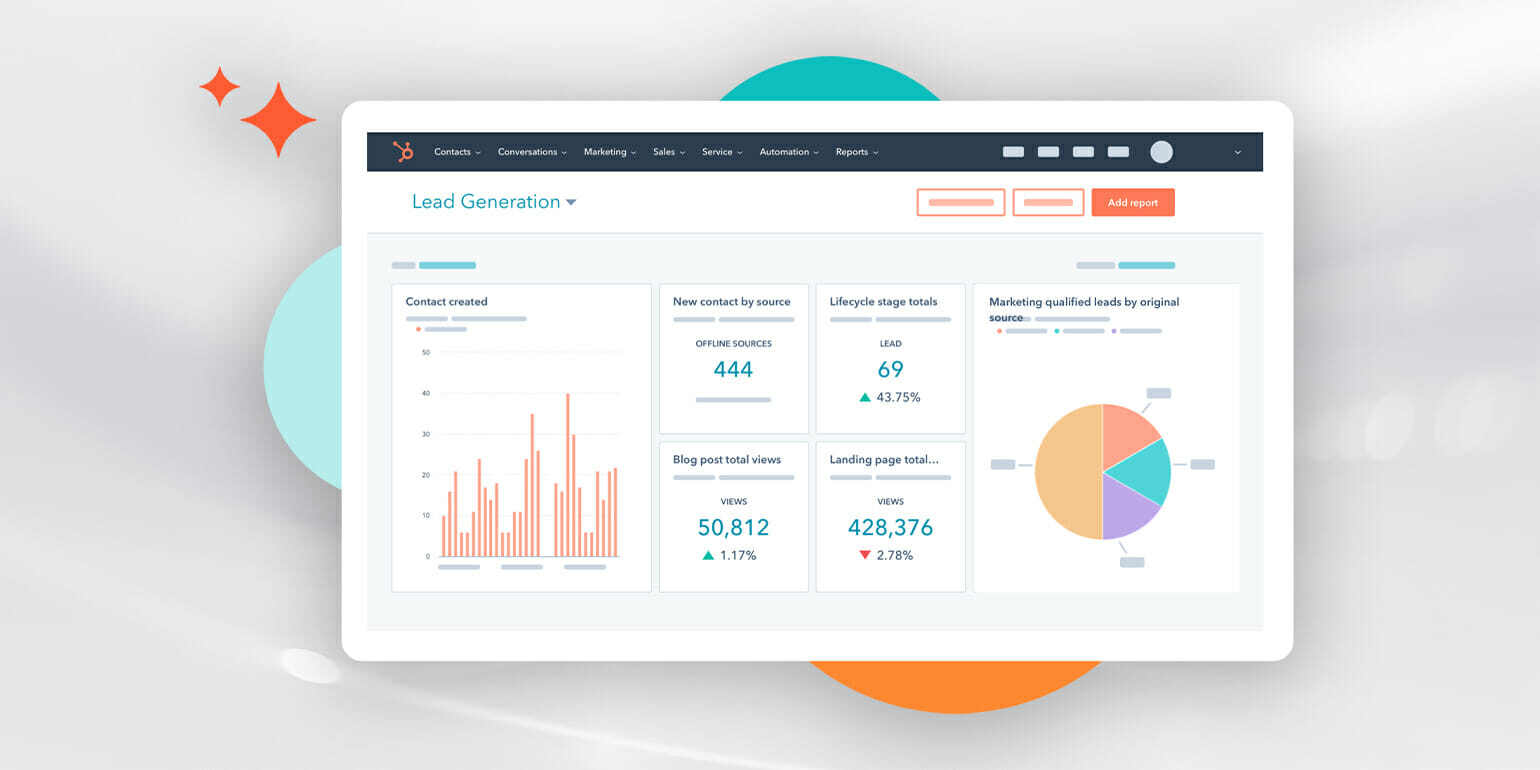Click the 428,376 landing page views value
Viewport: 1540px width, 770px height.
[x=890, y=527]
